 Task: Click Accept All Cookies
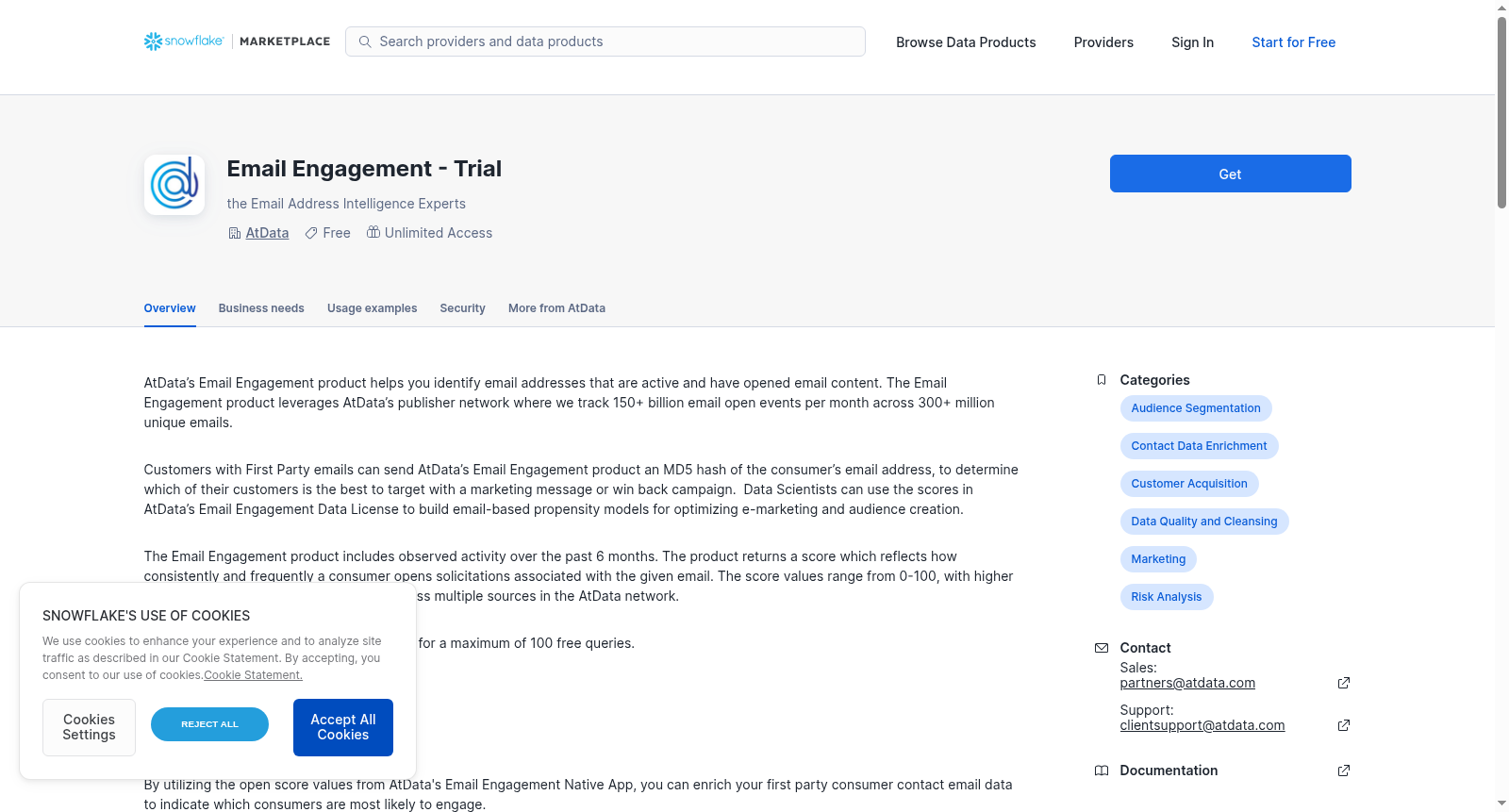pyautogui.click(x=343, y=727)
